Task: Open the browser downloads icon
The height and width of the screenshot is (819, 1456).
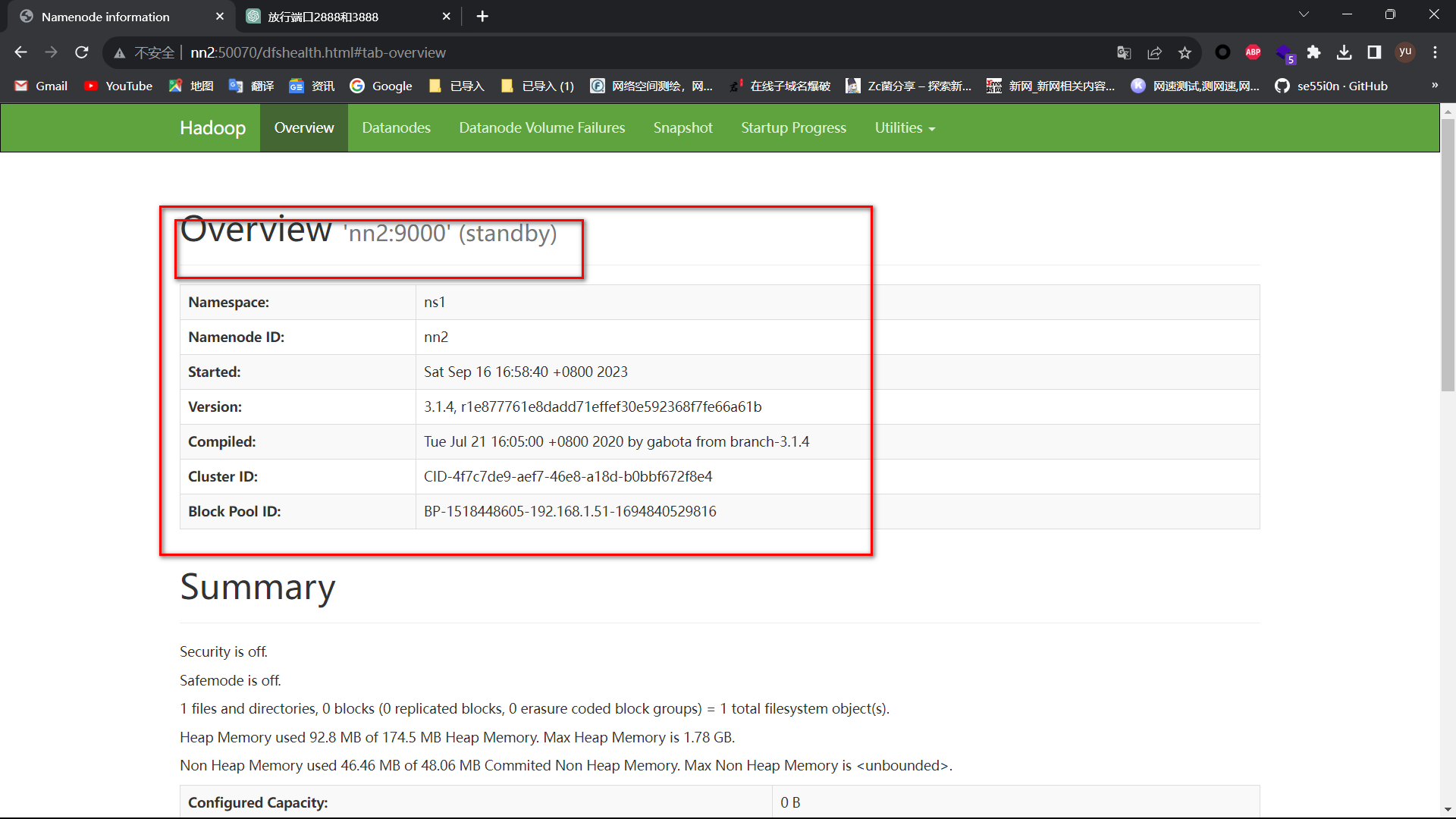Action: 1344,52
